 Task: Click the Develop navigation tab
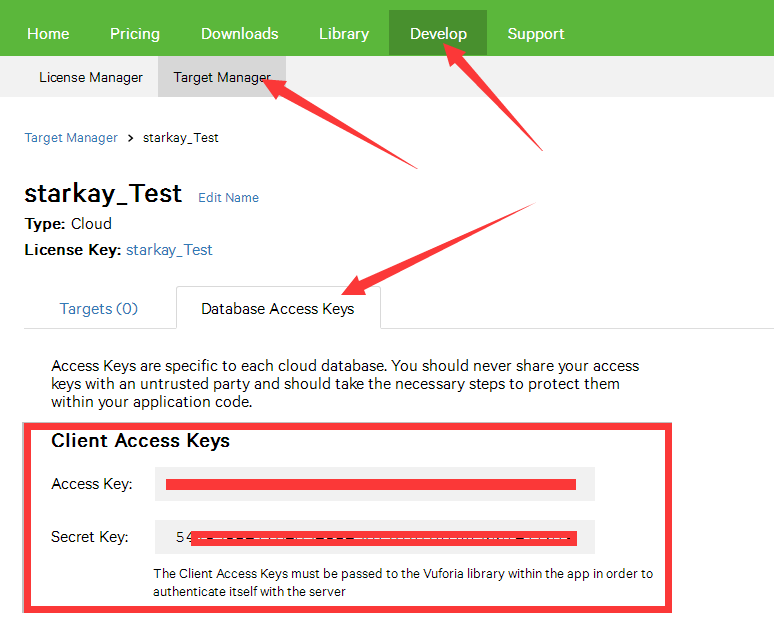tap(438, 33)
